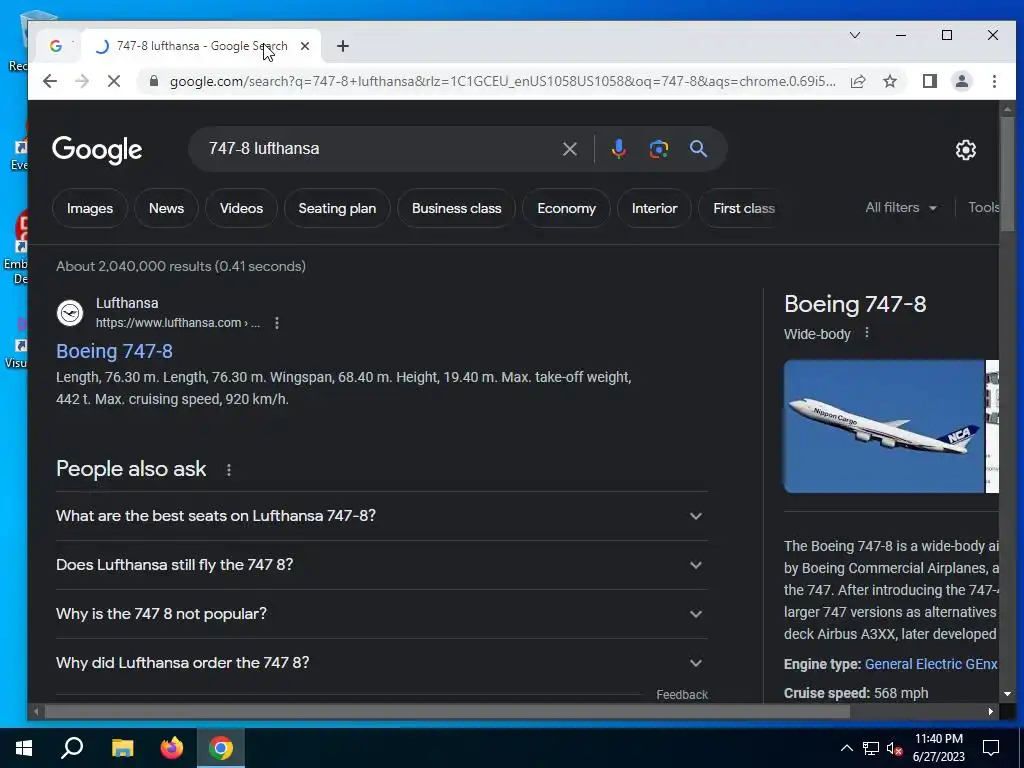This screenshot has width=1024, height=768.
Task: Expand Does Lufthansa still fly question
Action: (381, 565)
